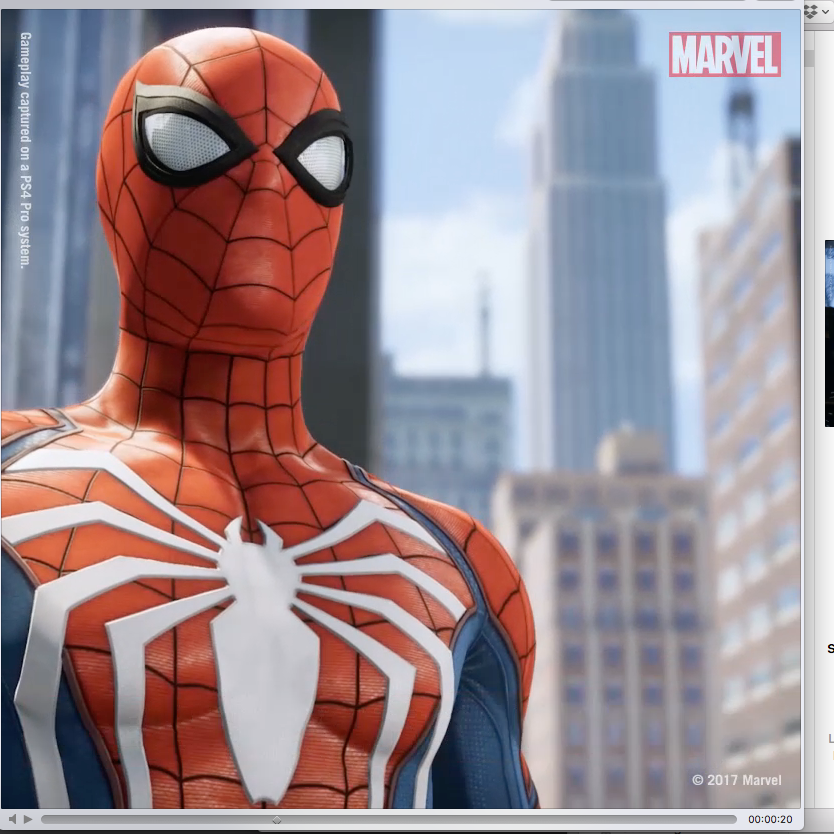Mute the video with the speaker icon
This screenshot has width=834, height=834.
[12, 819]
